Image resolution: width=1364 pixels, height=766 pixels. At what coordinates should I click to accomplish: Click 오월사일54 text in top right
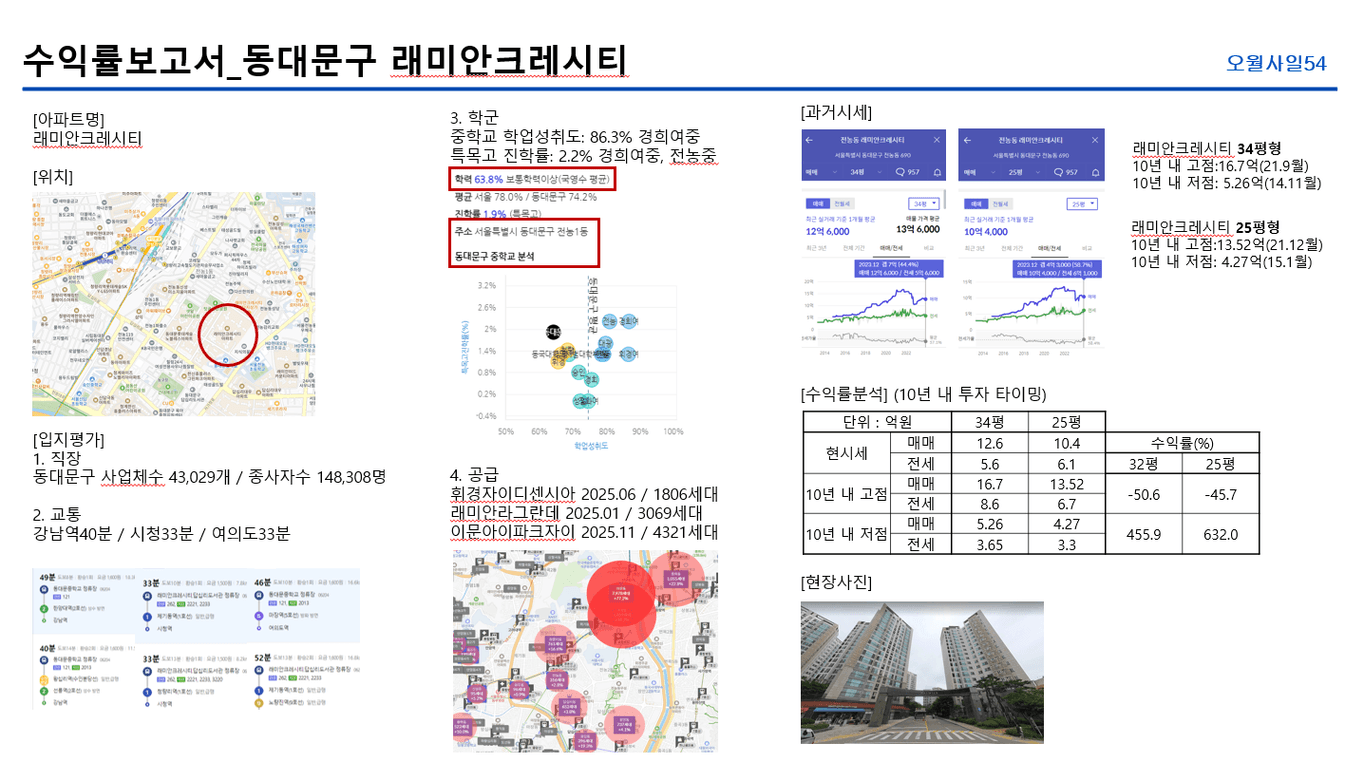pos(1276,63)
